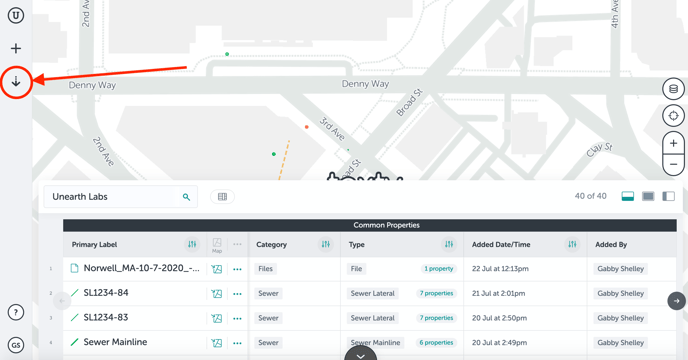The image size is (688, 360).
Task: Switch to full-screen table layout
Action: (x=648, y=196)
